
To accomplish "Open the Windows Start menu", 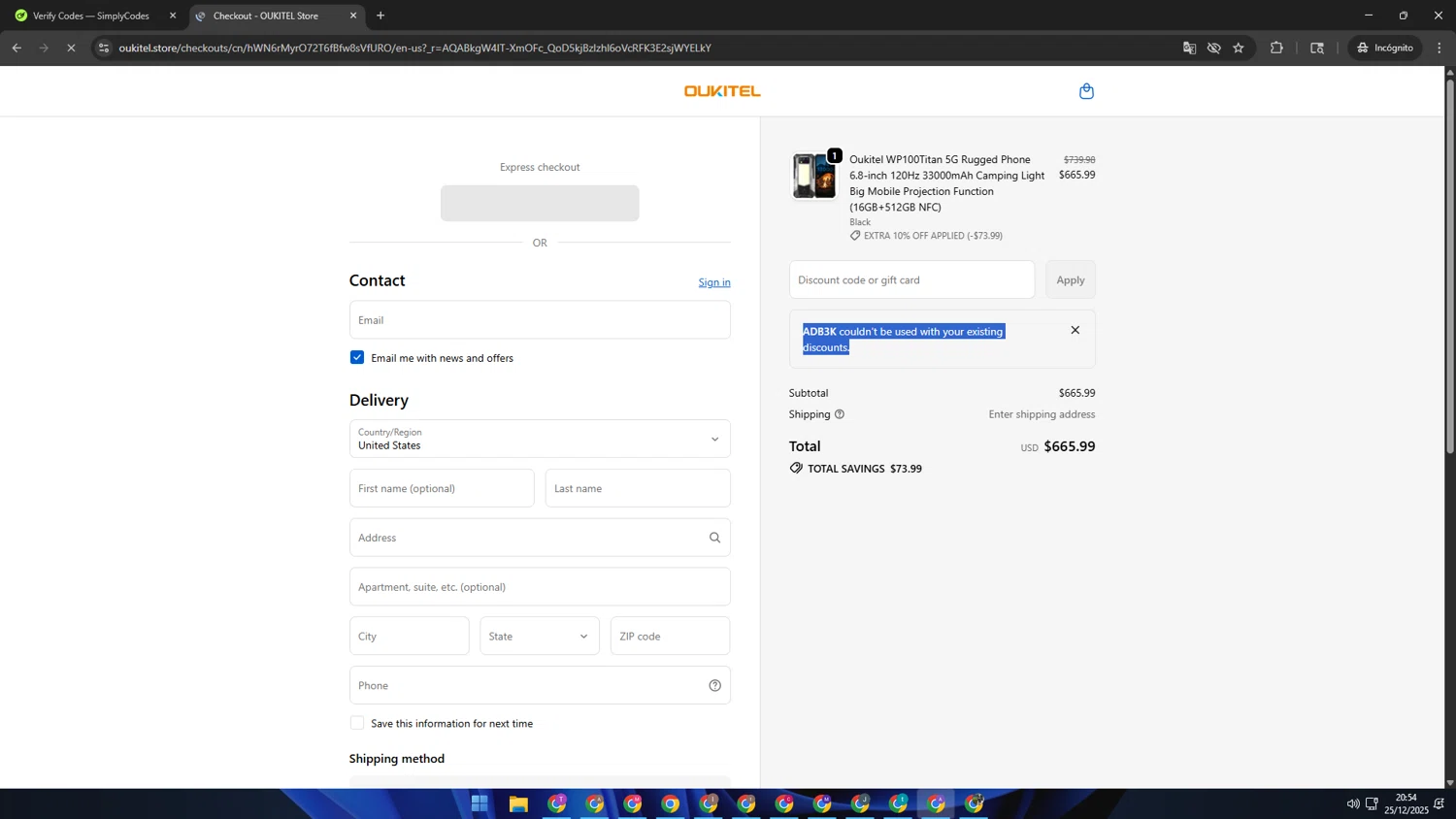I will (480, 803).
